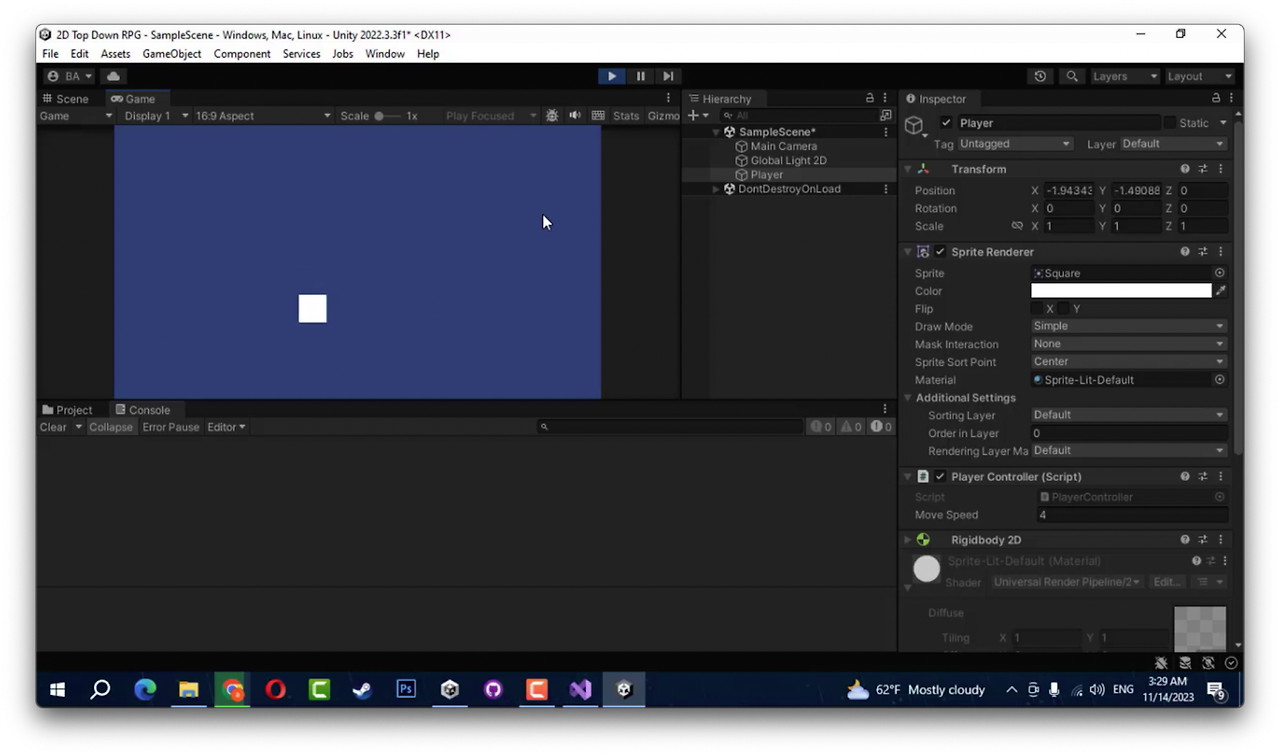Switch to the Project tab
Viewport: 1280px width, 755px height.
[x=68, y=410]
